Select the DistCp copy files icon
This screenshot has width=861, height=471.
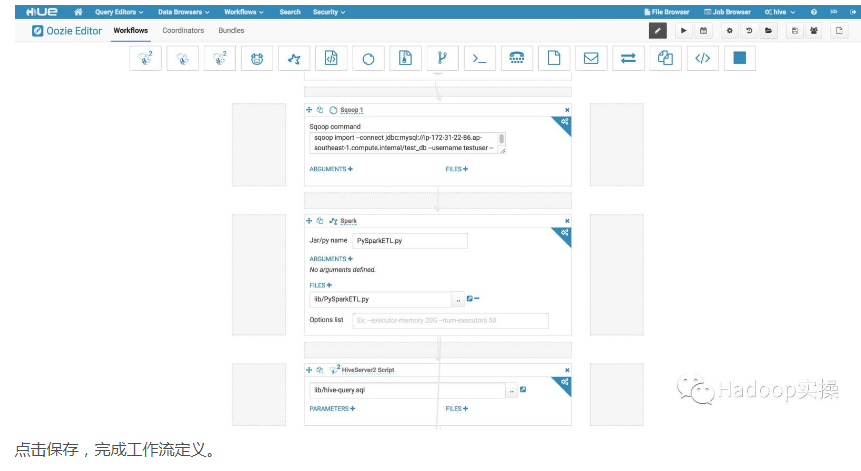[x=666, y=58]
